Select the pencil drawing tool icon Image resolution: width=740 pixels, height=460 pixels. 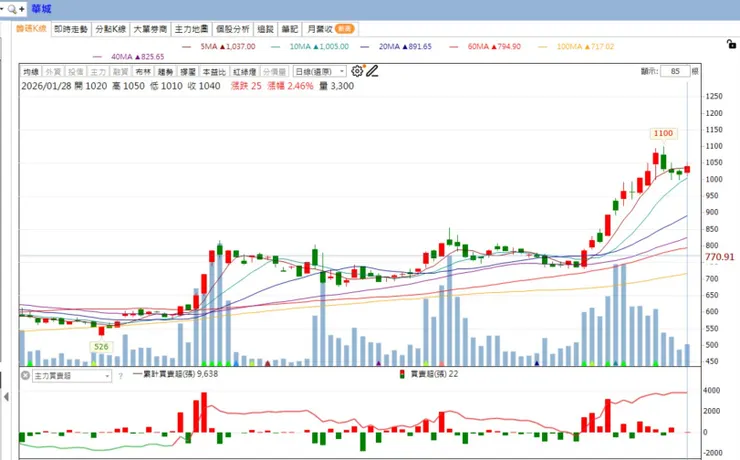(372, 71)
